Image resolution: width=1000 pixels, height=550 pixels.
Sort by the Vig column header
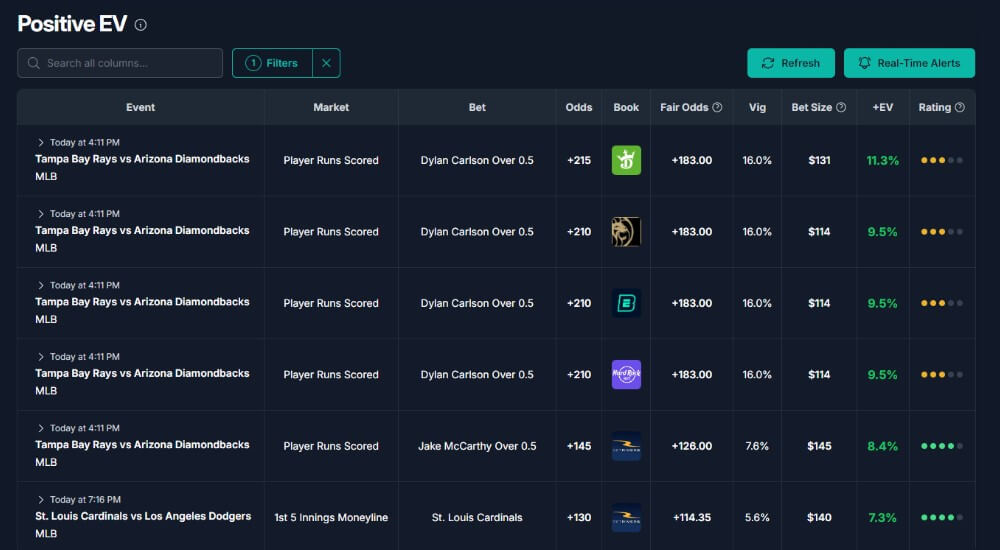click(757, 107)
